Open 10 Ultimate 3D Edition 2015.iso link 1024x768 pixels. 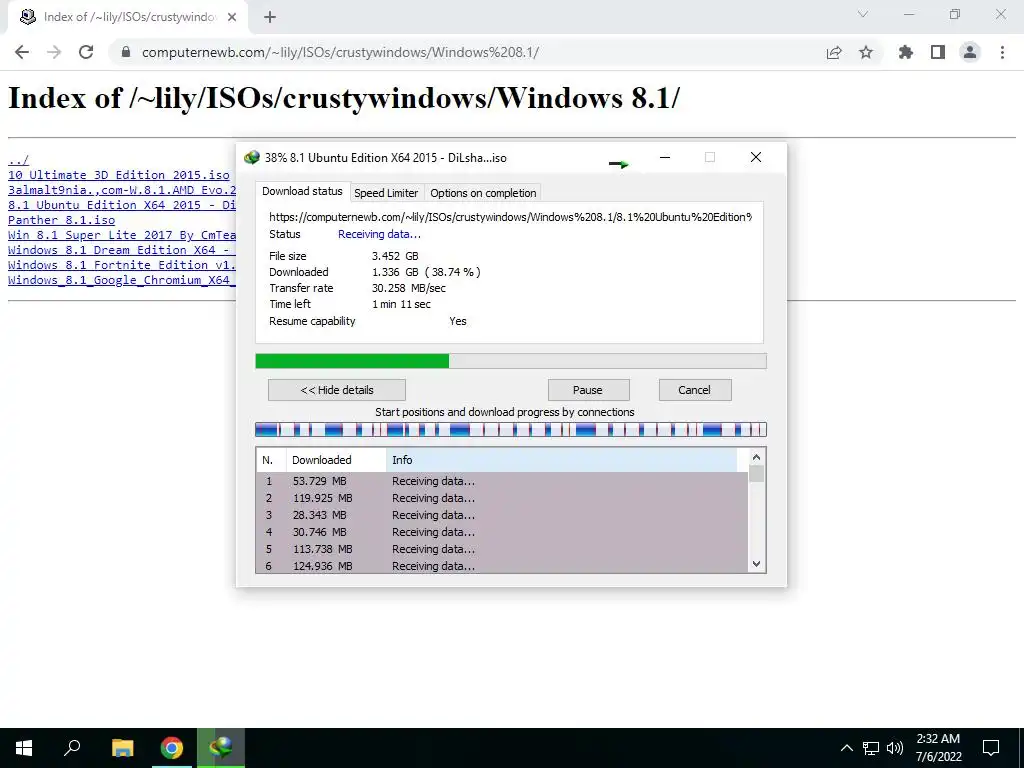(x=119, y=175)
